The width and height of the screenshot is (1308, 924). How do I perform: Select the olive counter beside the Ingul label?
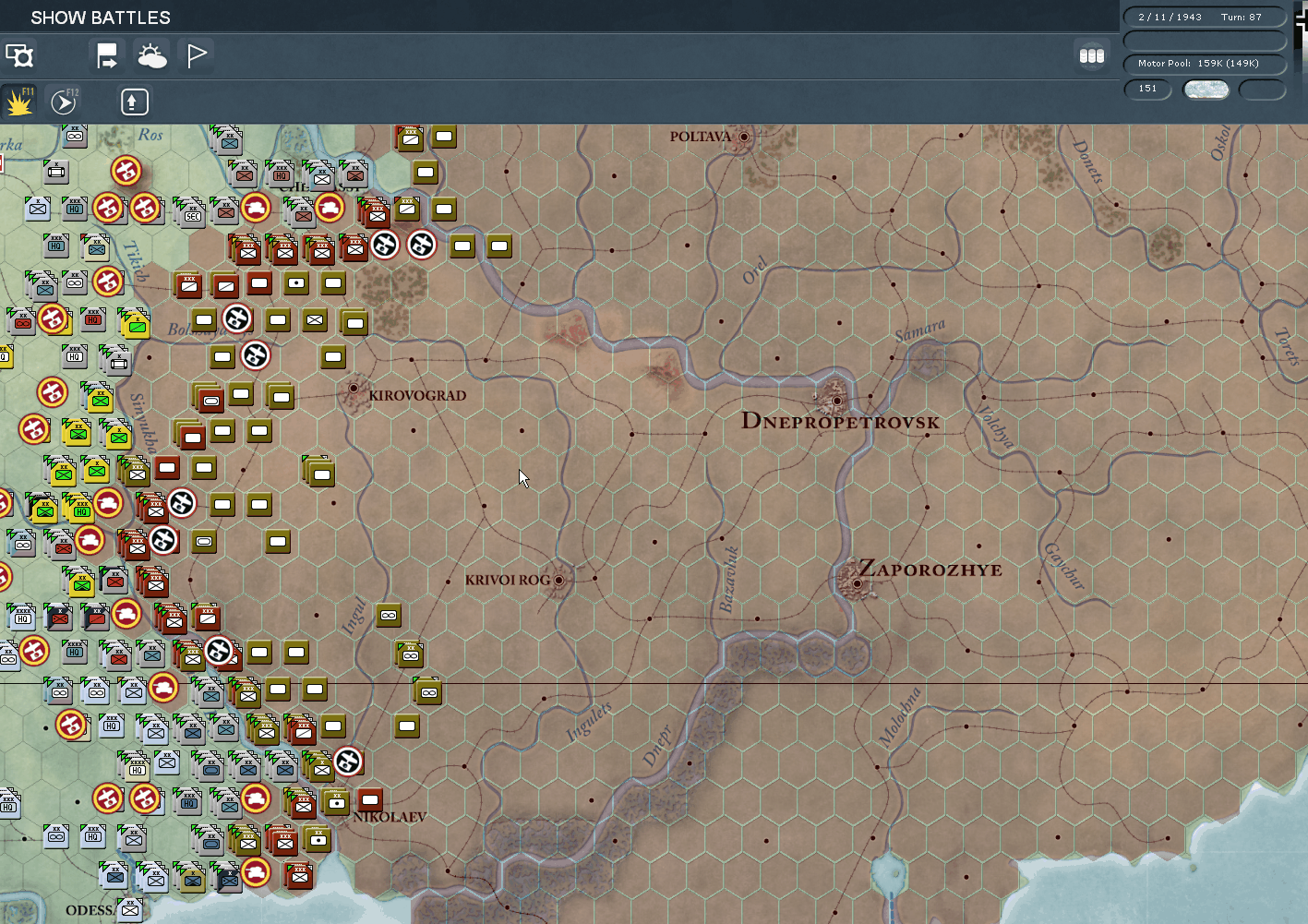pos(389,616)
